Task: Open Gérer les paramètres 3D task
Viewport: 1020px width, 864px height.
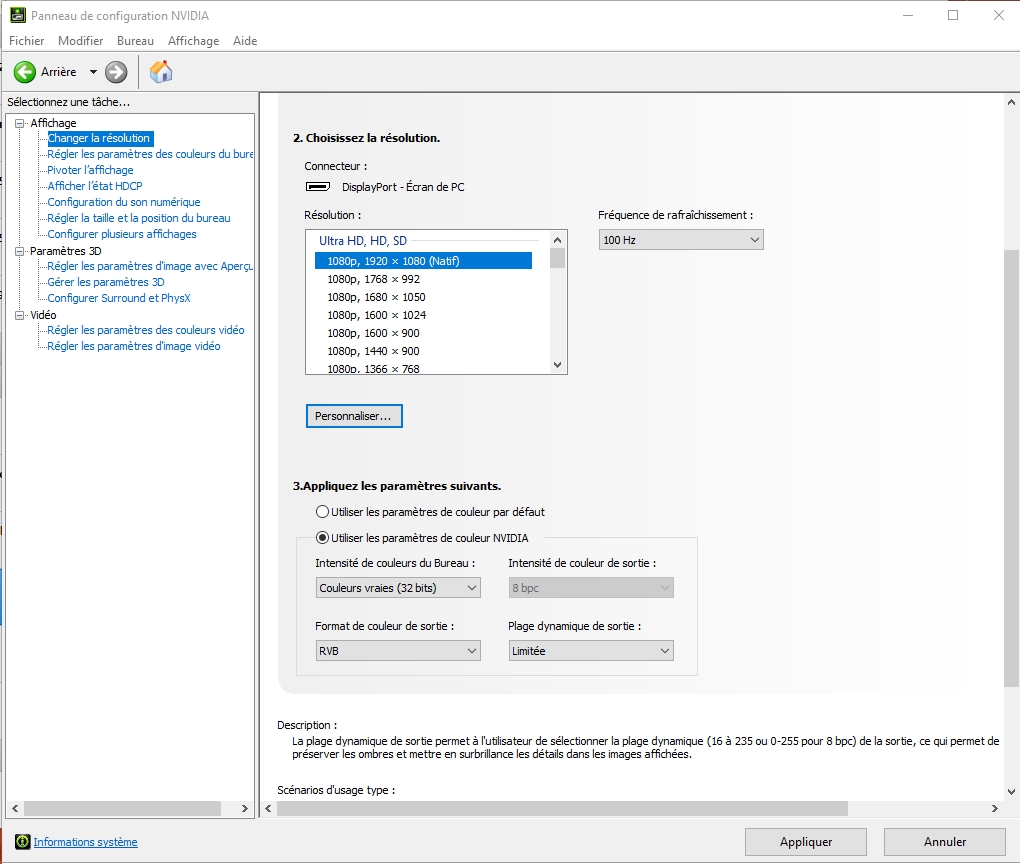Action: (x=105, y=282)
